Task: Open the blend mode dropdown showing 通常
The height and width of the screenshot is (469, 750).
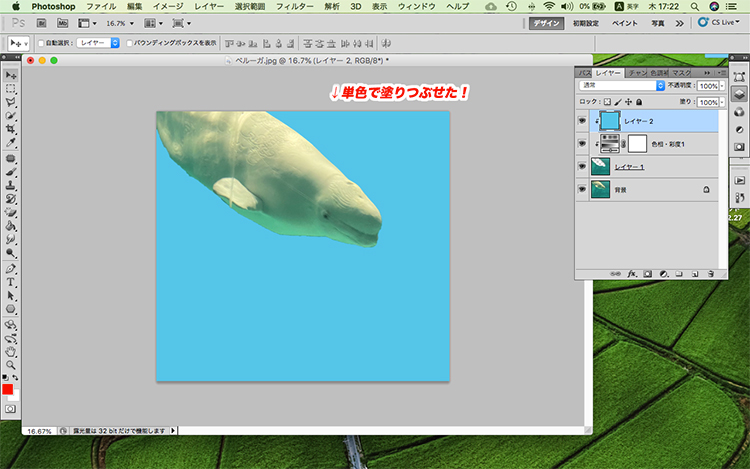Action: [623, 86]
